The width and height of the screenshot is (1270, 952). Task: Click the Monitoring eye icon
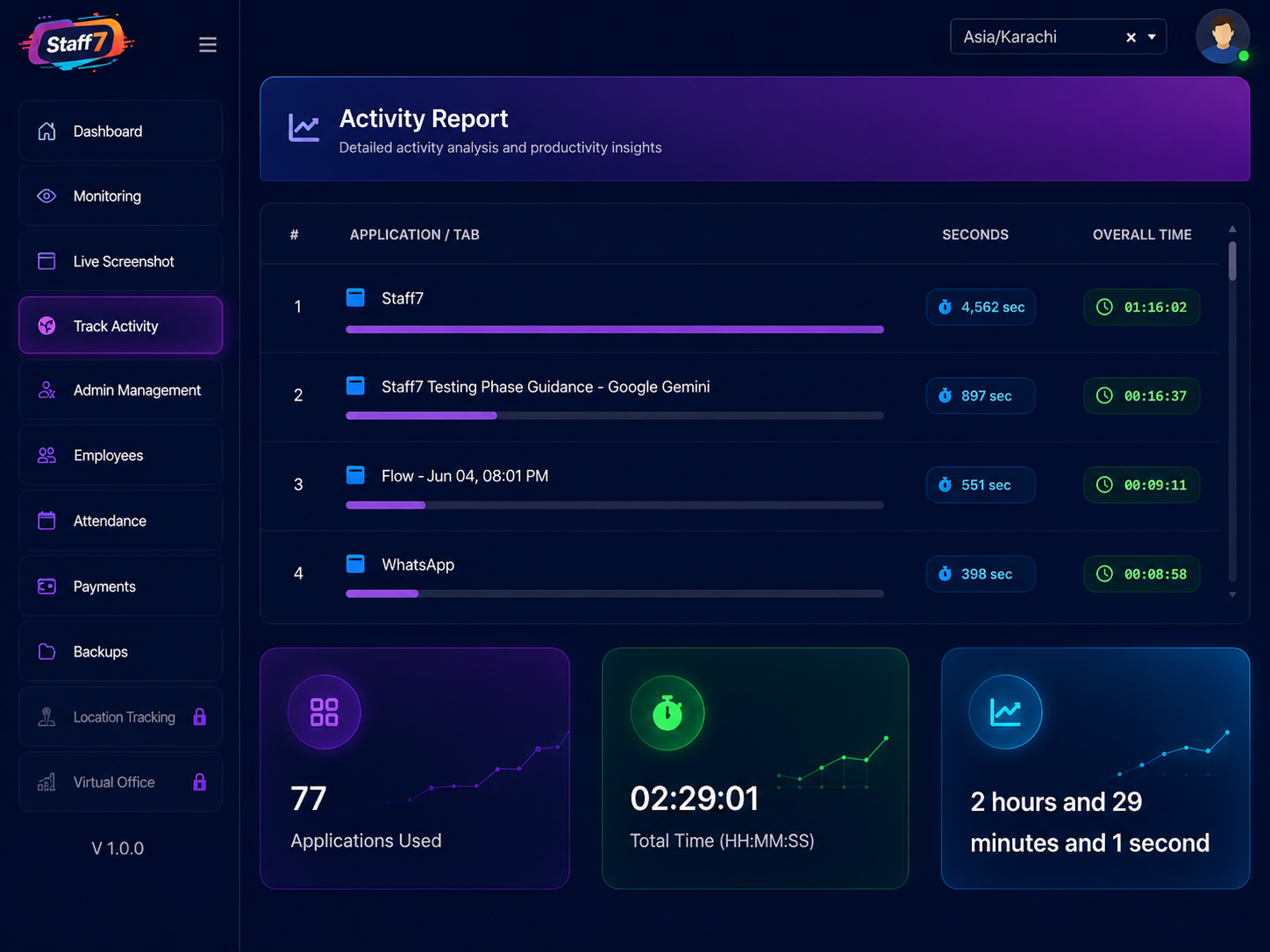[46, 196]
